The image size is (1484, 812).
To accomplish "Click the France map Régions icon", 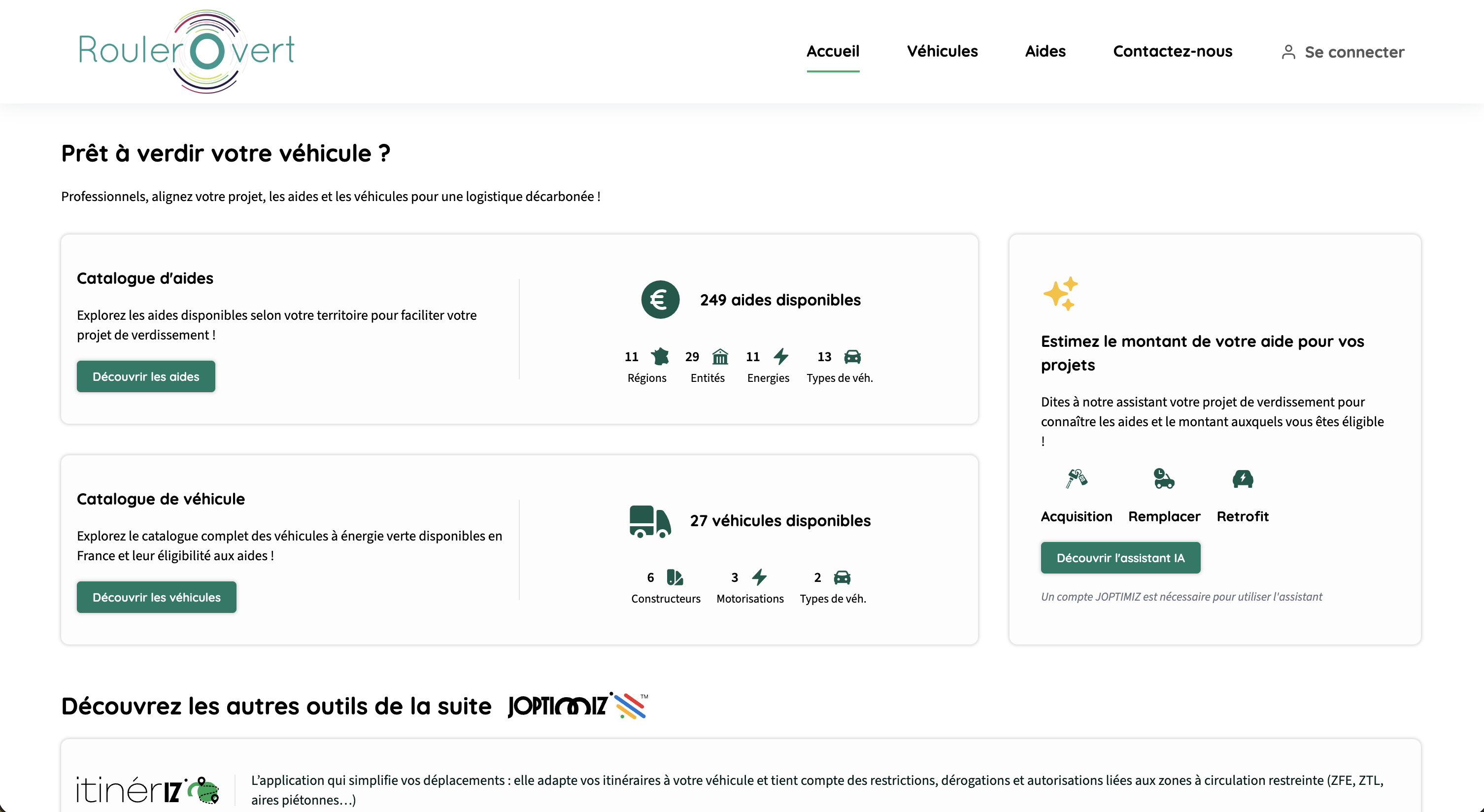I will [x=660, y=357].
